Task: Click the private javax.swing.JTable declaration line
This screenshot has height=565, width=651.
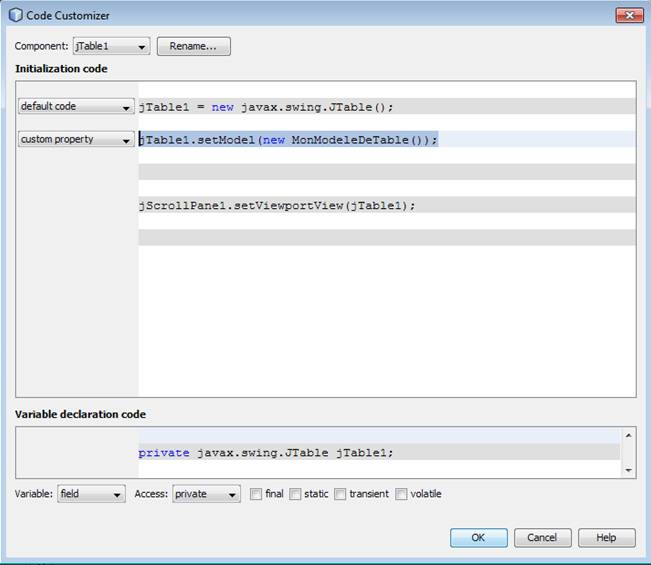Action: 266,452
